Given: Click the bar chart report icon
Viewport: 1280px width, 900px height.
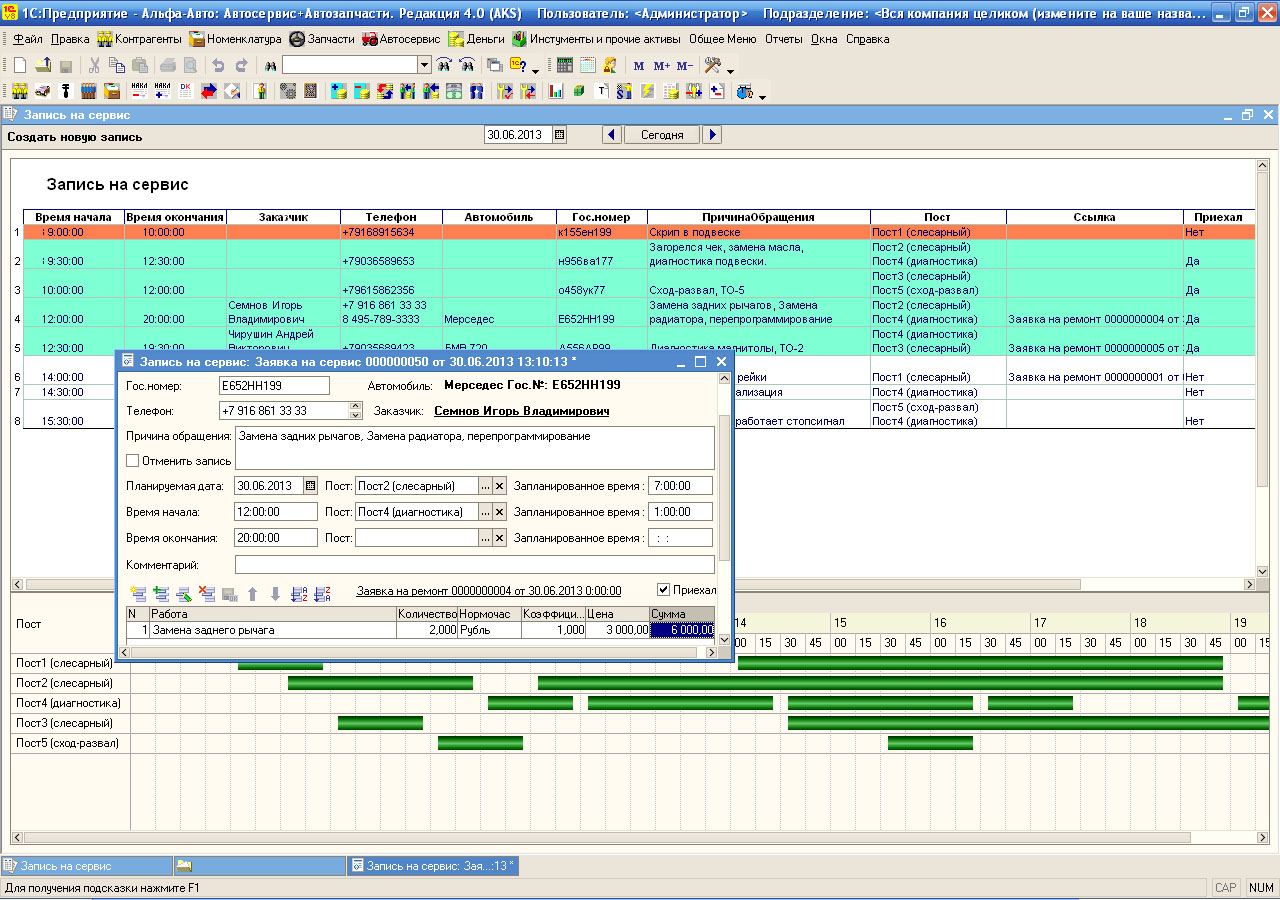Looking at the screenshot, I should [556, 92].
